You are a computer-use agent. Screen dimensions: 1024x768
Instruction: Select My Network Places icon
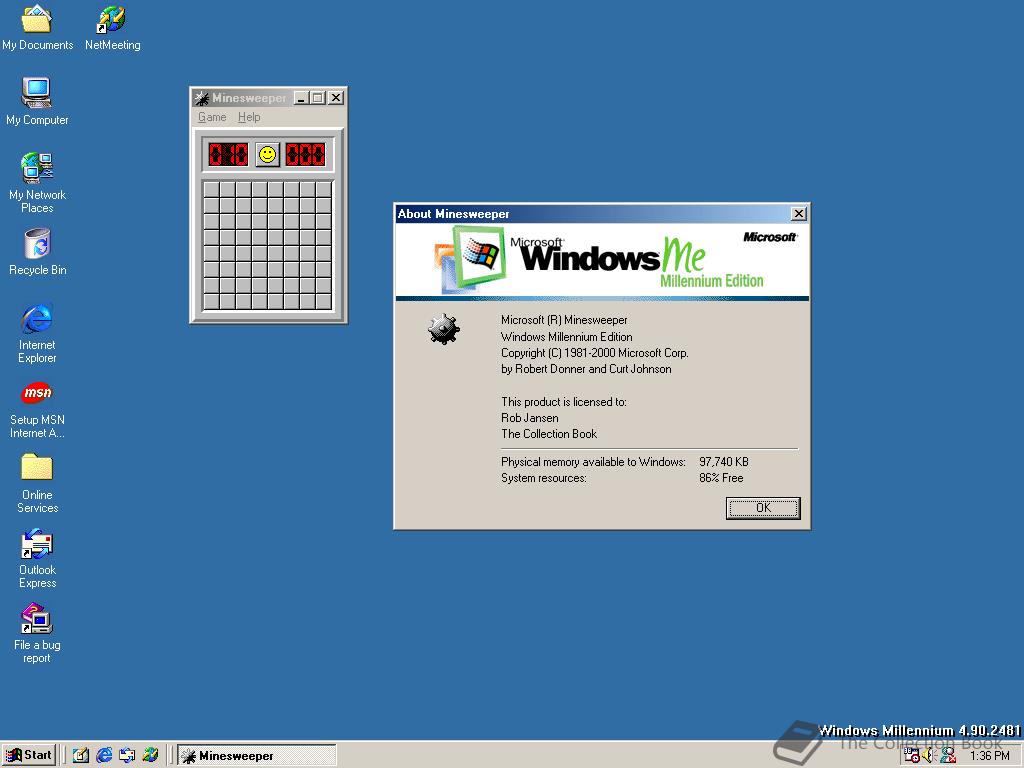(37, 183)
